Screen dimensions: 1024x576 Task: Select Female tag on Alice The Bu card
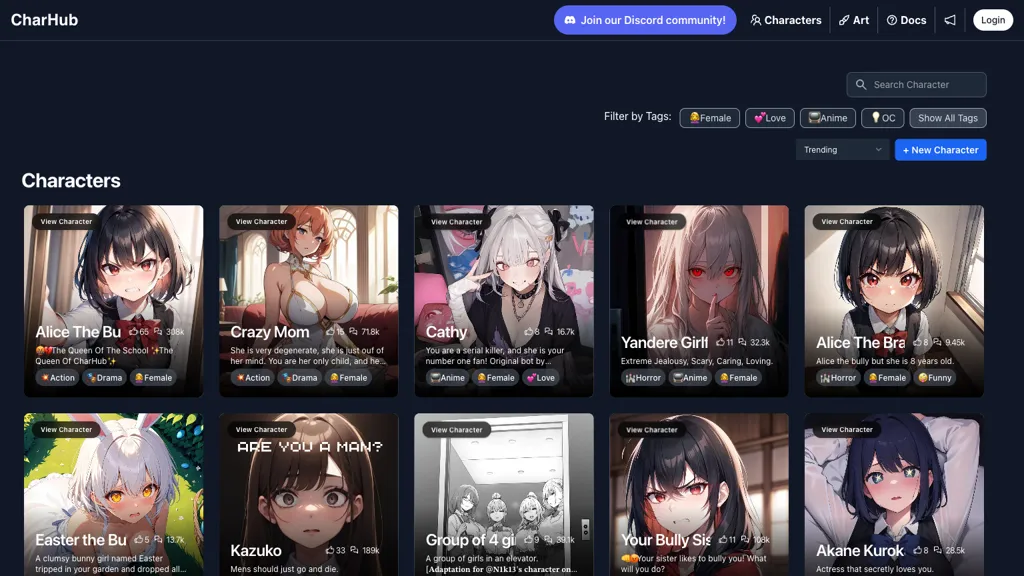153,377
